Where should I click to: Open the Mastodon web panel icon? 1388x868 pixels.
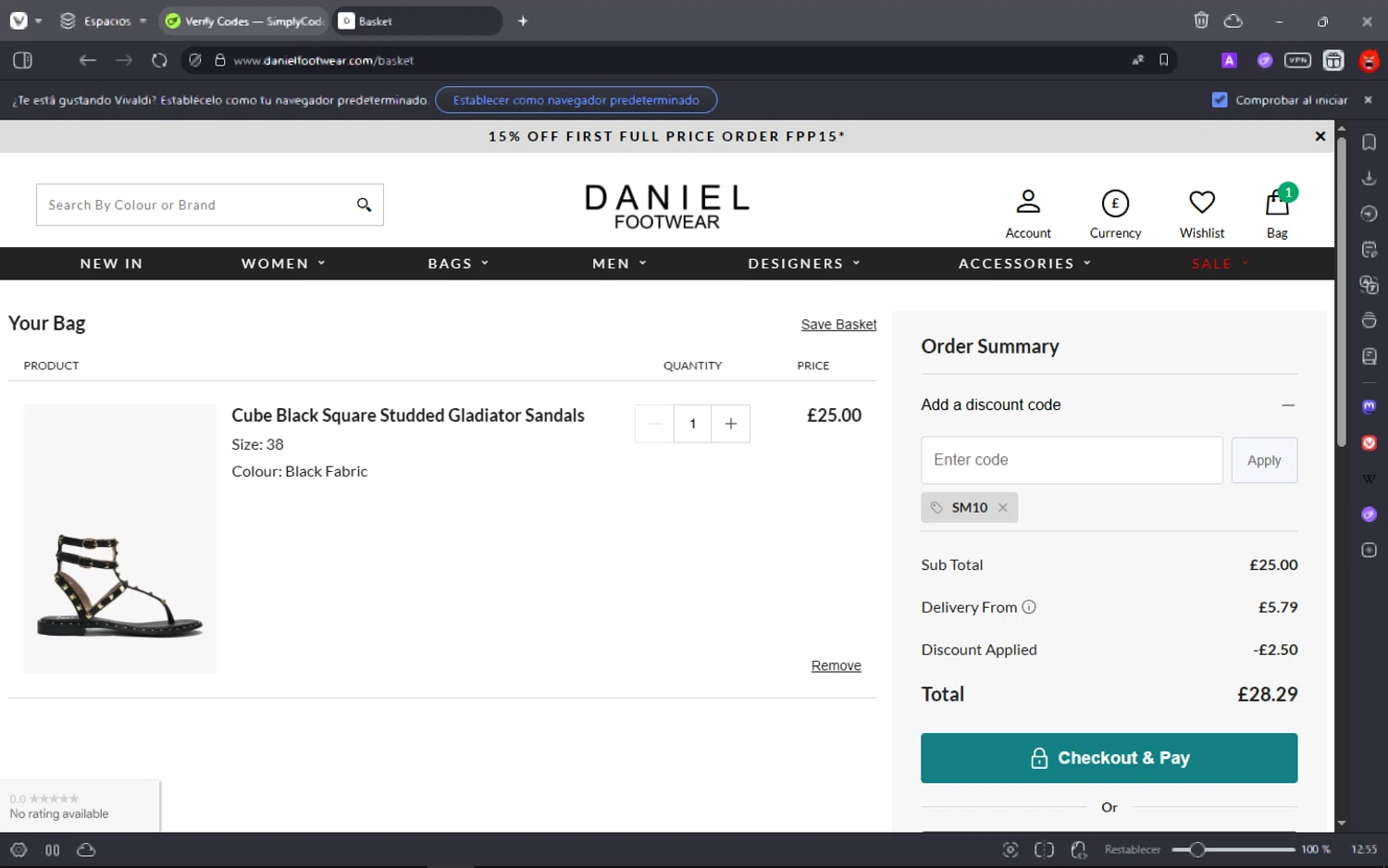tap(1369, 406)
